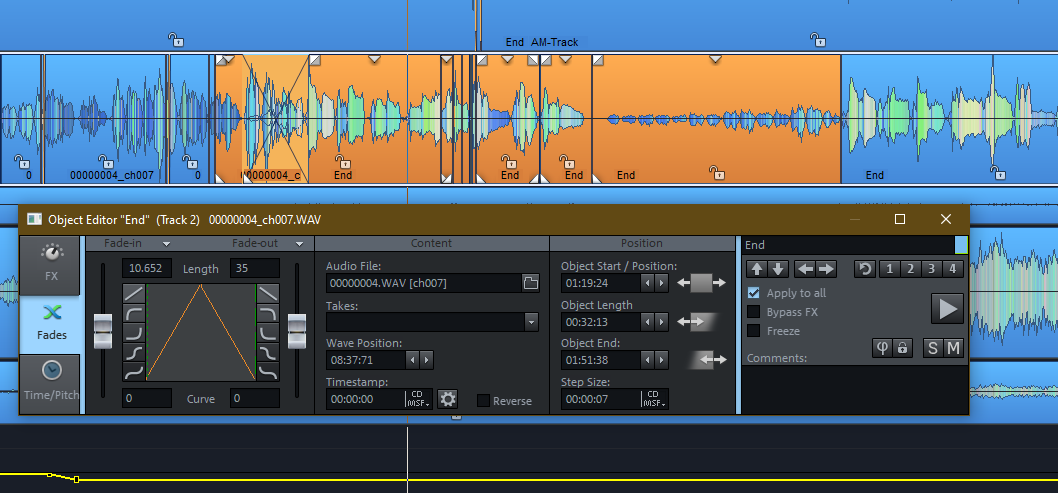Browse for audio file via folder icon
The height and width of the screenshot is (493, 1058).
coord(531,283)
